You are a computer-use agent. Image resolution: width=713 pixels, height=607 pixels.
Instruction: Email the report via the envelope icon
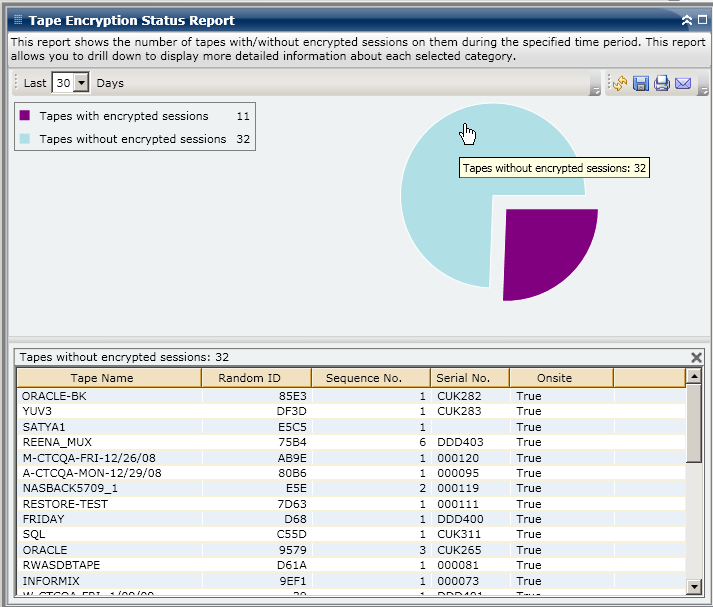click(x=683, y=84)
